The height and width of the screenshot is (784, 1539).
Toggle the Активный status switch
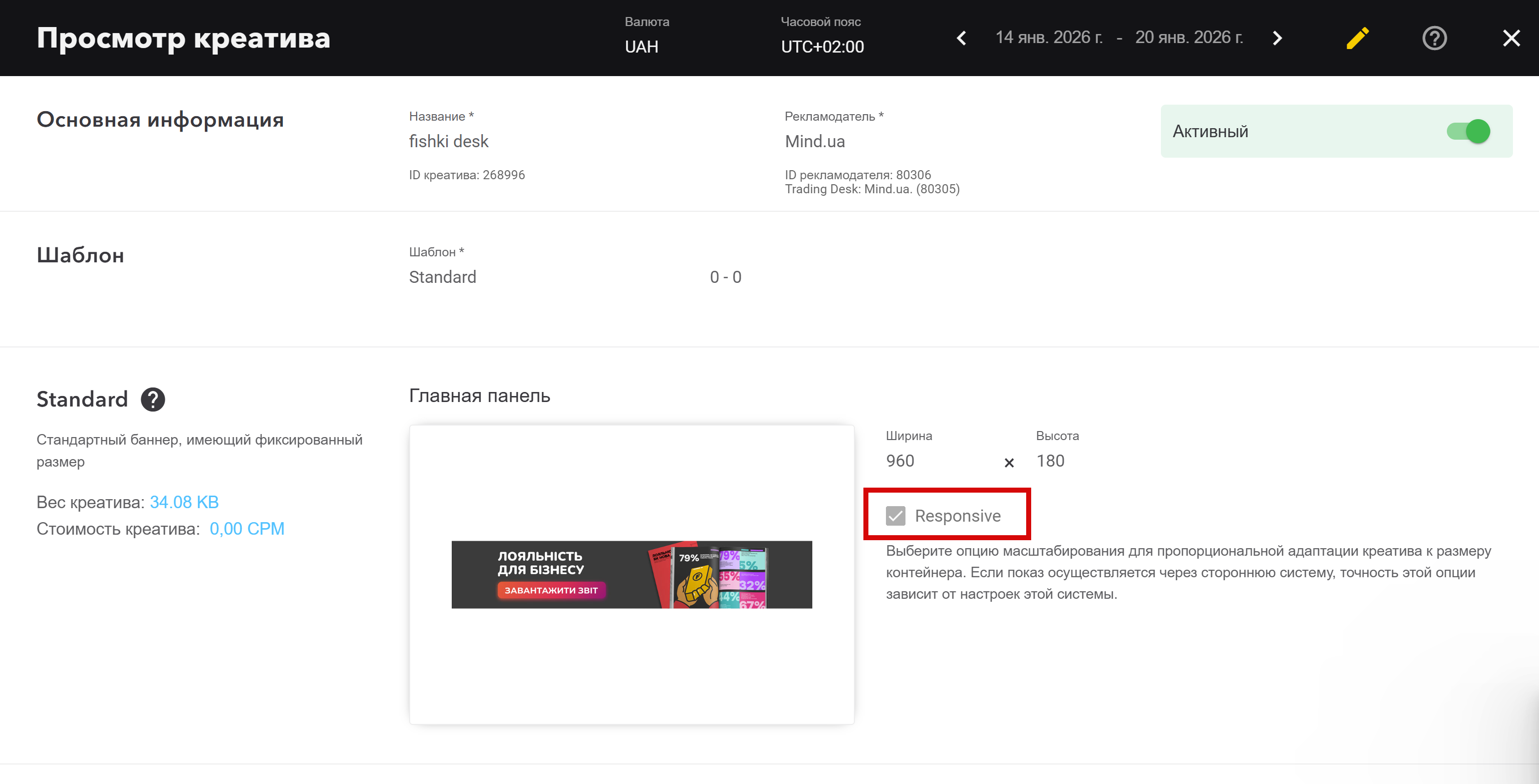coord(1468,131)
